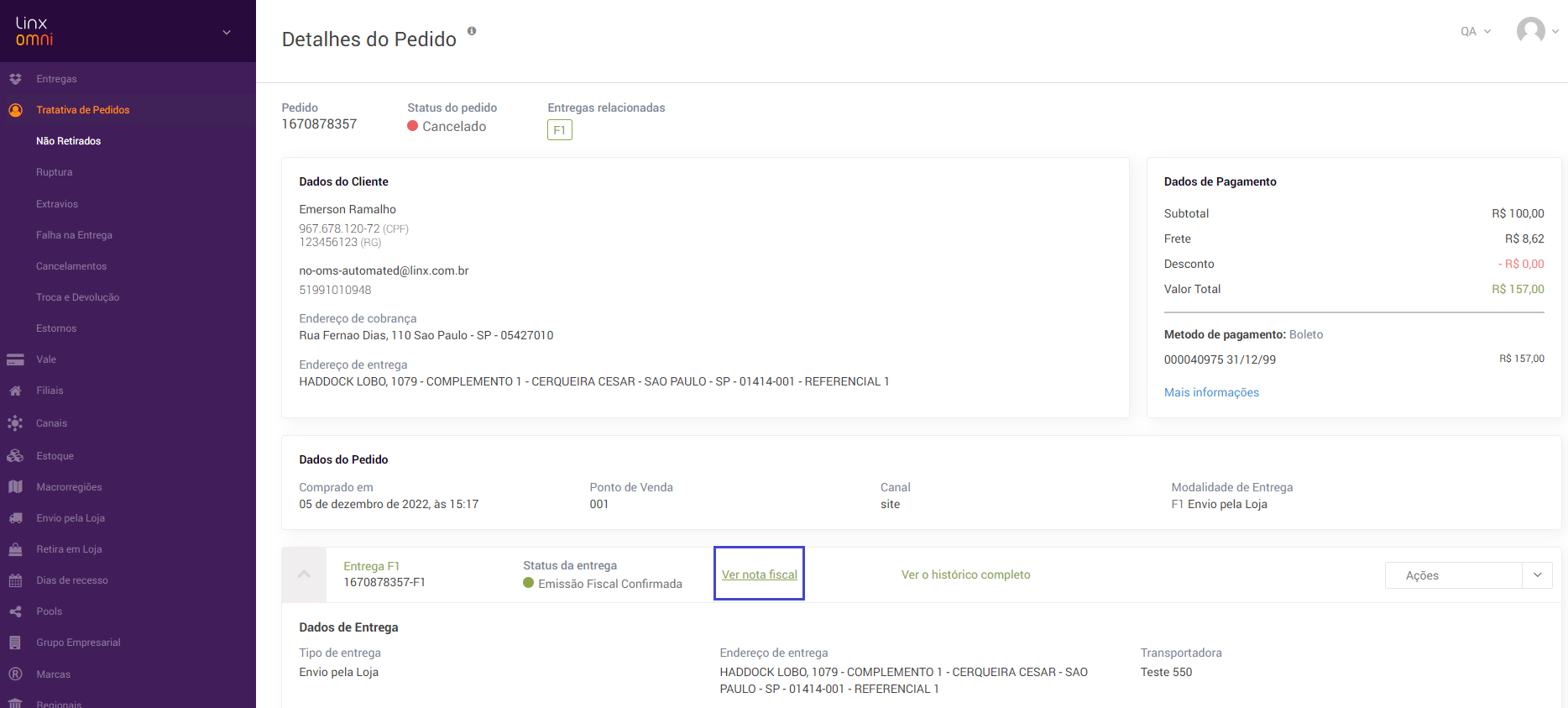This screenshot has height=708, width=1568.
Task: Click the user avatar icon
Action: [x=1531, y=31]
